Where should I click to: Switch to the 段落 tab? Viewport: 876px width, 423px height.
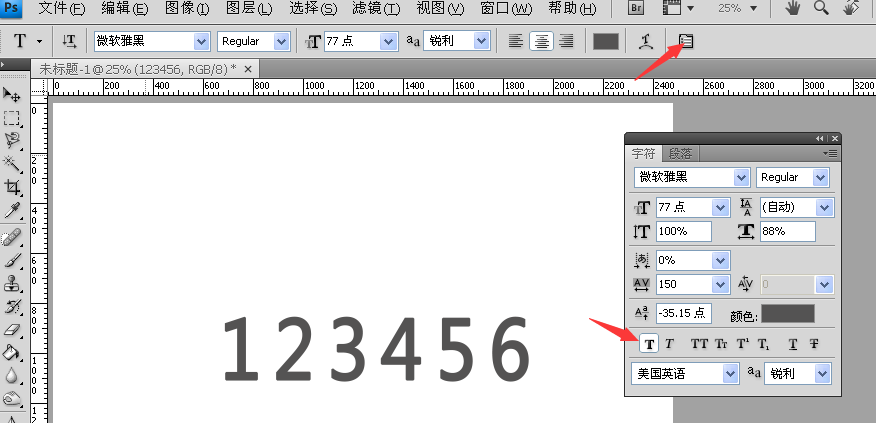(x=680, y=154)
